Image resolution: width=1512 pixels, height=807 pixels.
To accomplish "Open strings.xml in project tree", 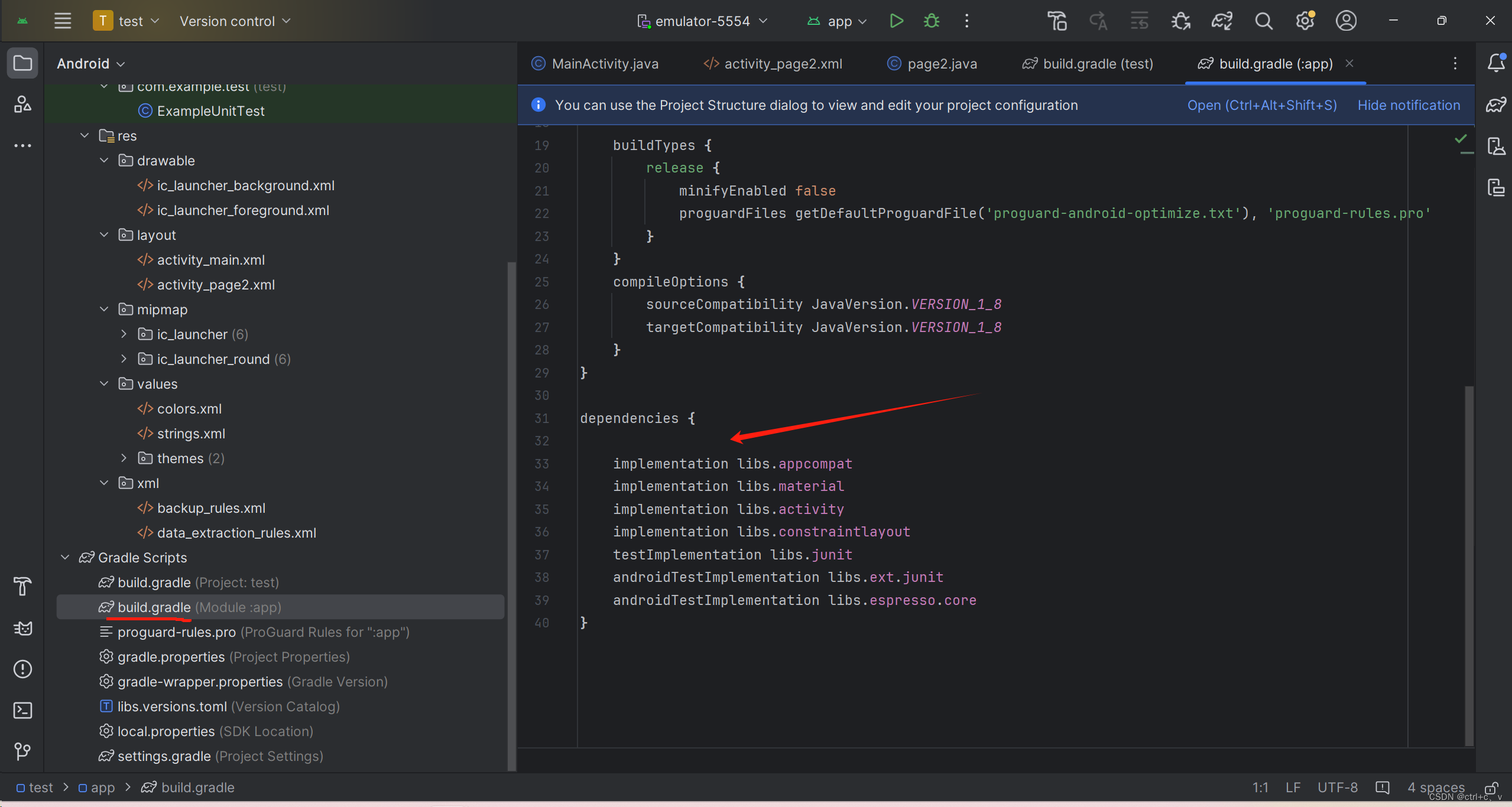I will tap(191, 433).
